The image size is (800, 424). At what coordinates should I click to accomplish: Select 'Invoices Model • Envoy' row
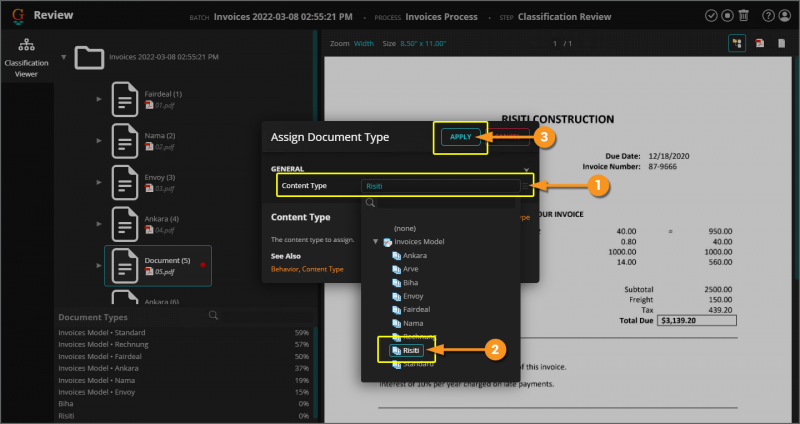click(184, 392)
